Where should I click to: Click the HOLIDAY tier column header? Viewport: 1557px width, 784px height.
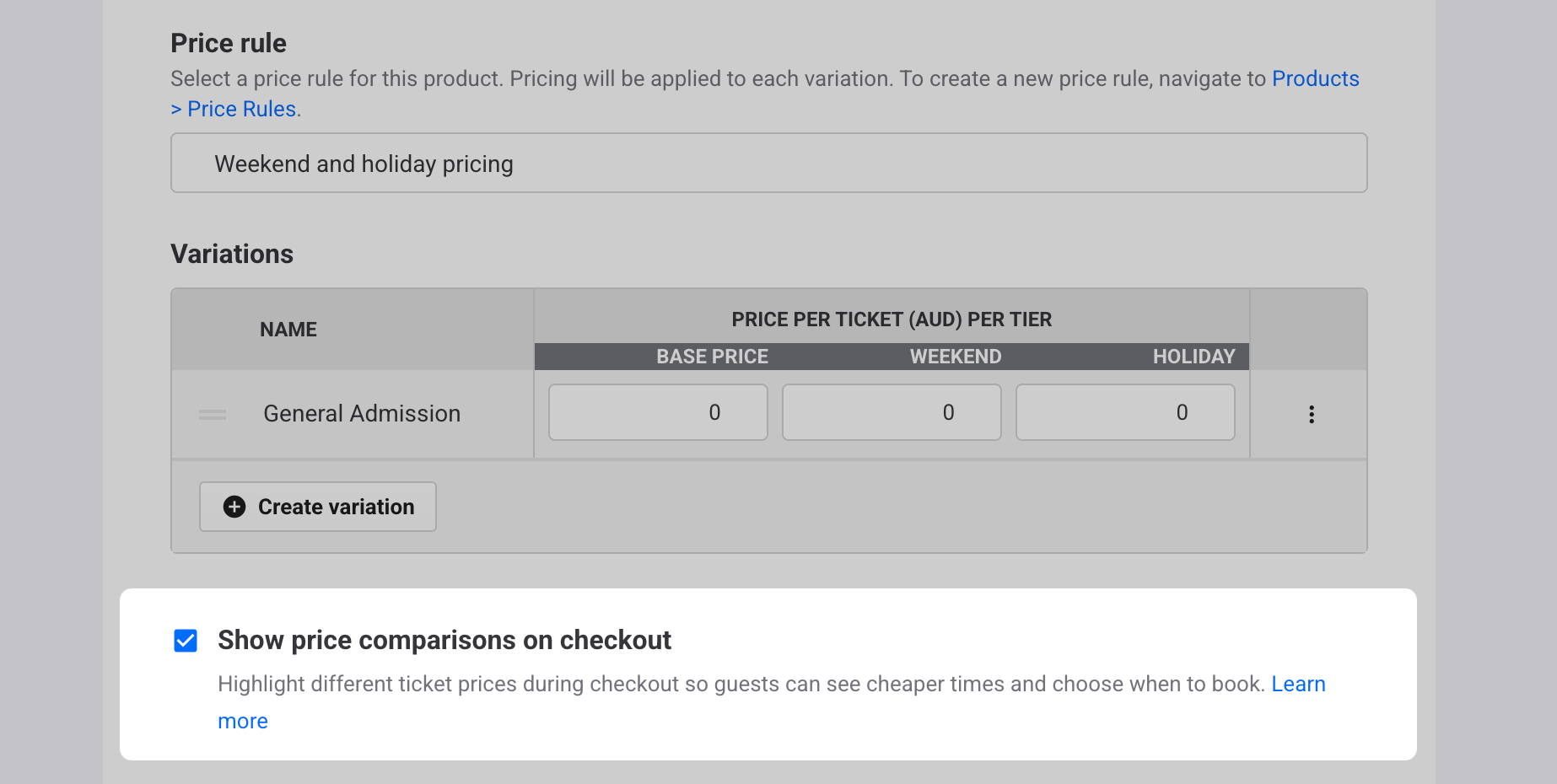1193,357
